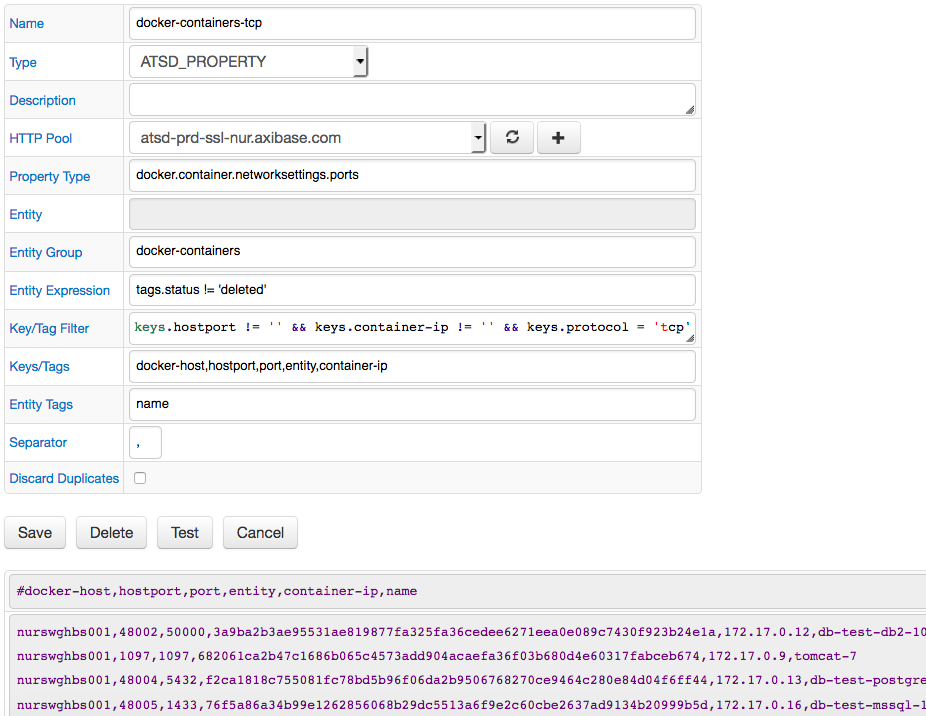Click the Name label link

27,24
